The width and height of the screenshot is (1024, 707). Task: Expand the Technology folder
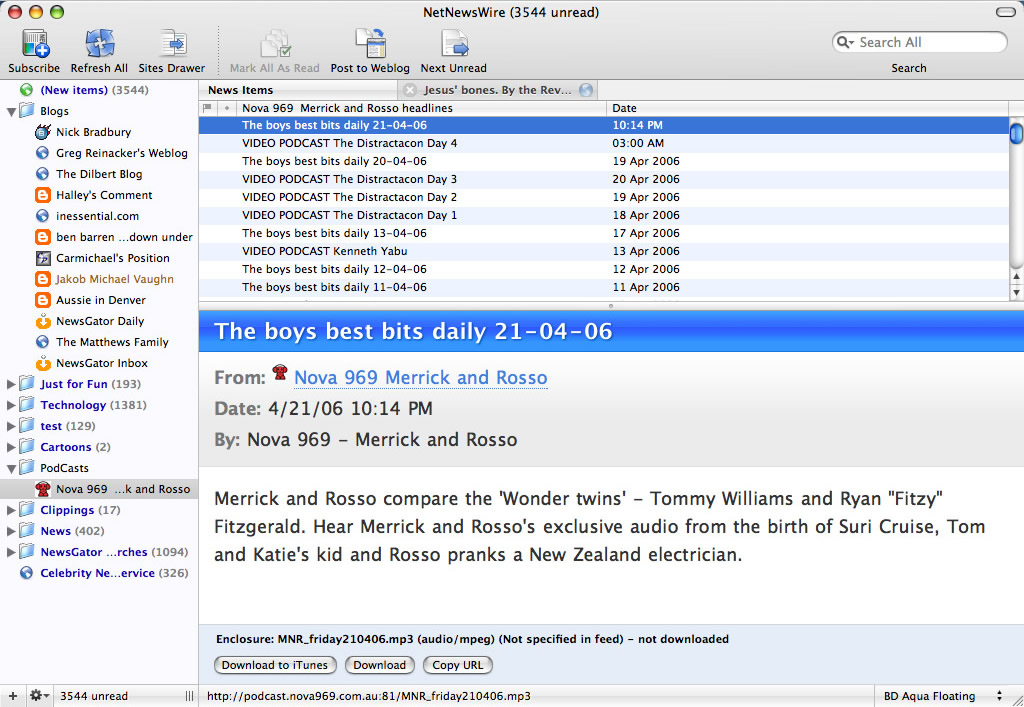click(12, 405)
